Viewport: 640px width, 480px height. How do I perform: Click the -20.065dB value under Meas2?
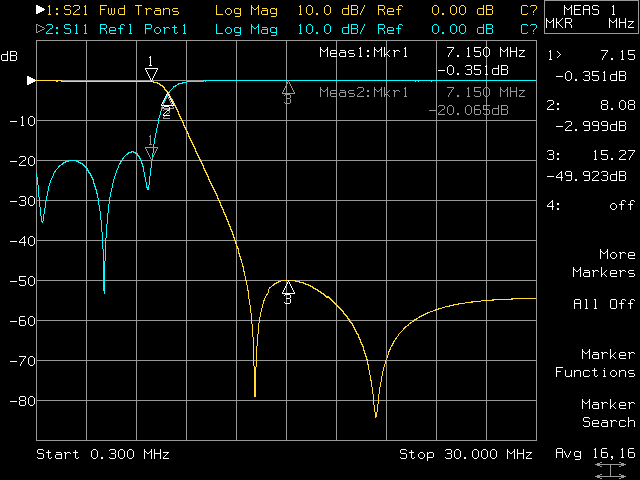pos(469,110)
